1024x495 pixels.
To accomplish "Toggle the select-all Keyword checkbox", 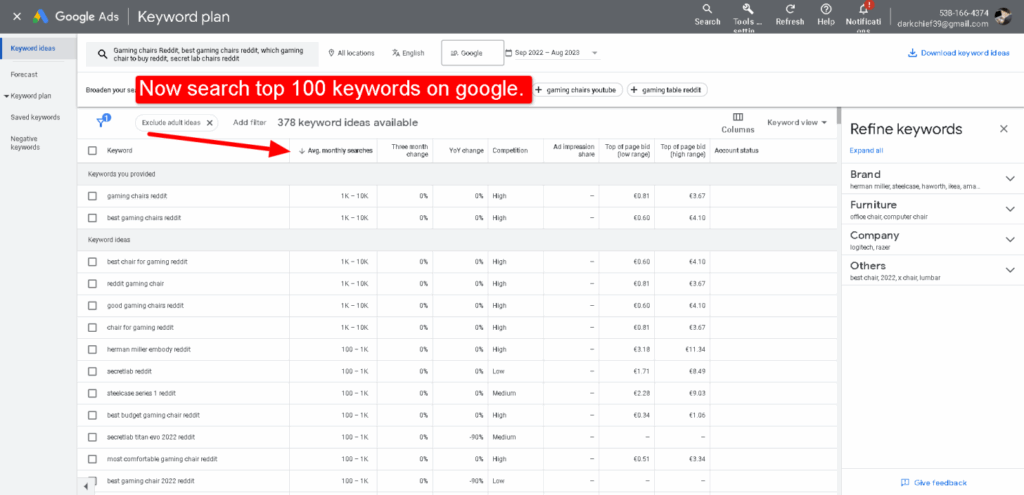I will (x=92, y=151).
